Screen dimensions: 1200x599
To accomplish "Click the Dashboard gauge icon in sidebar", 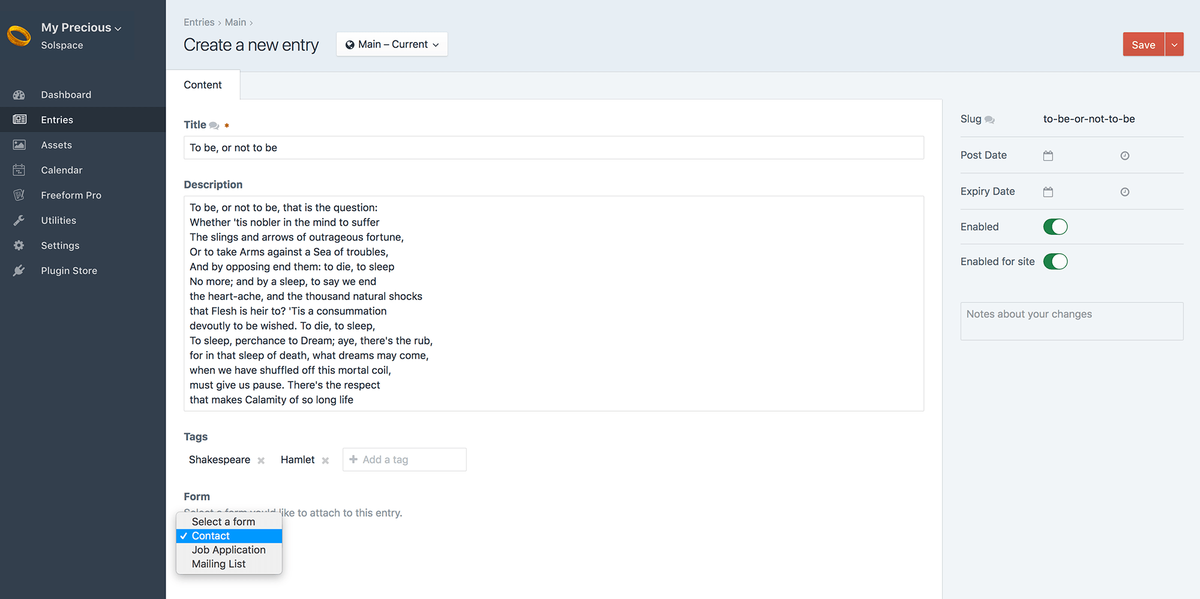I will tap(19, 95).
